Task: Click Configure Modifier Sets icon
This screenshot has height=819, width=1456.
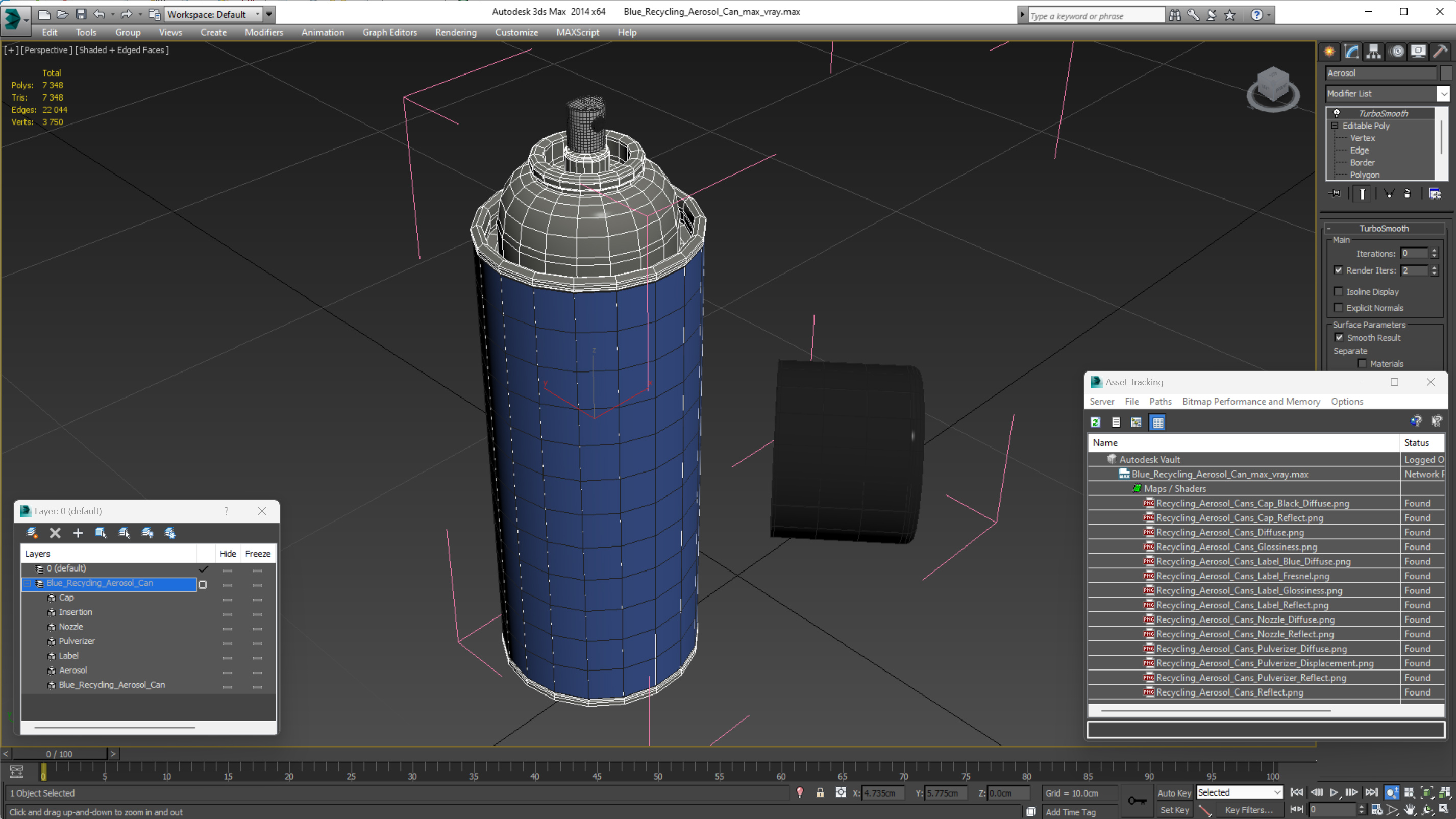Action: [1435, 194]
